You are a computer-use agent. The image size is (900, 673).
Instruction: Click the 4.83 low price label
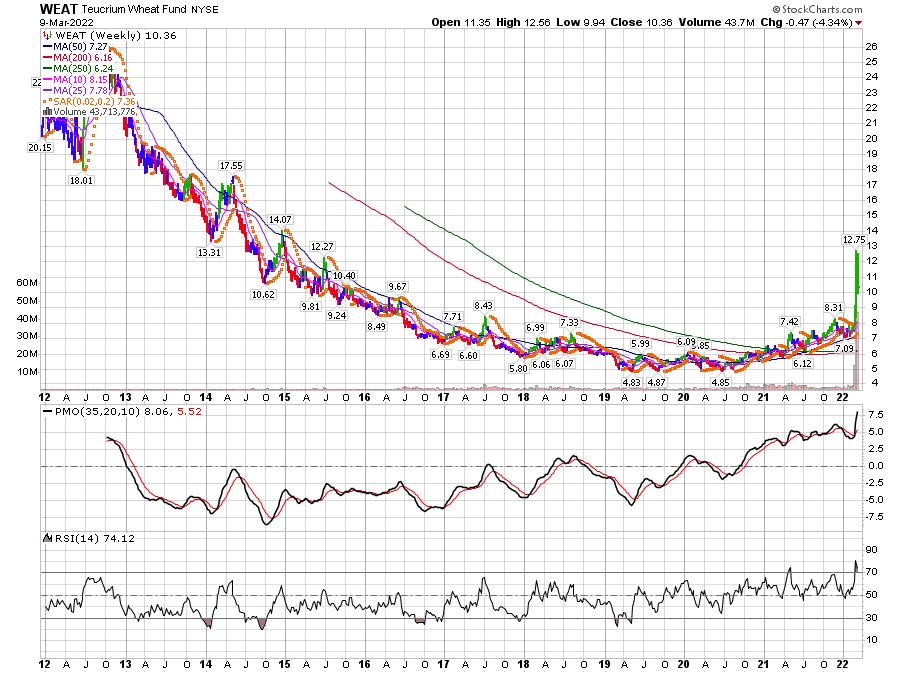point(630,382)
